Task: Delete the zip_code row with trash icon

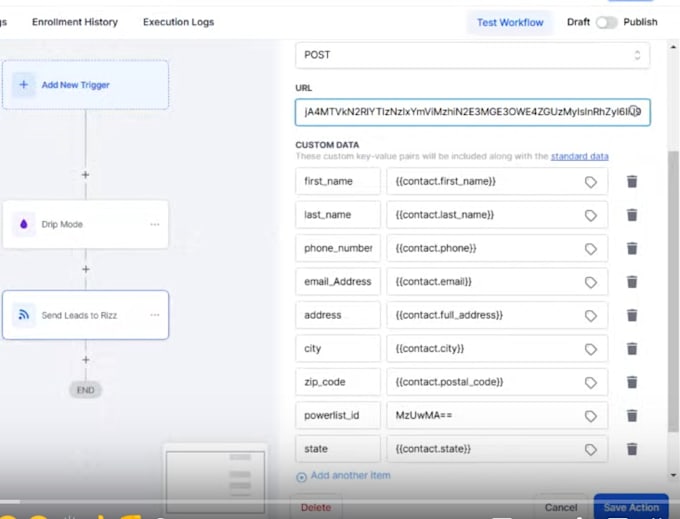Action: 632,382
